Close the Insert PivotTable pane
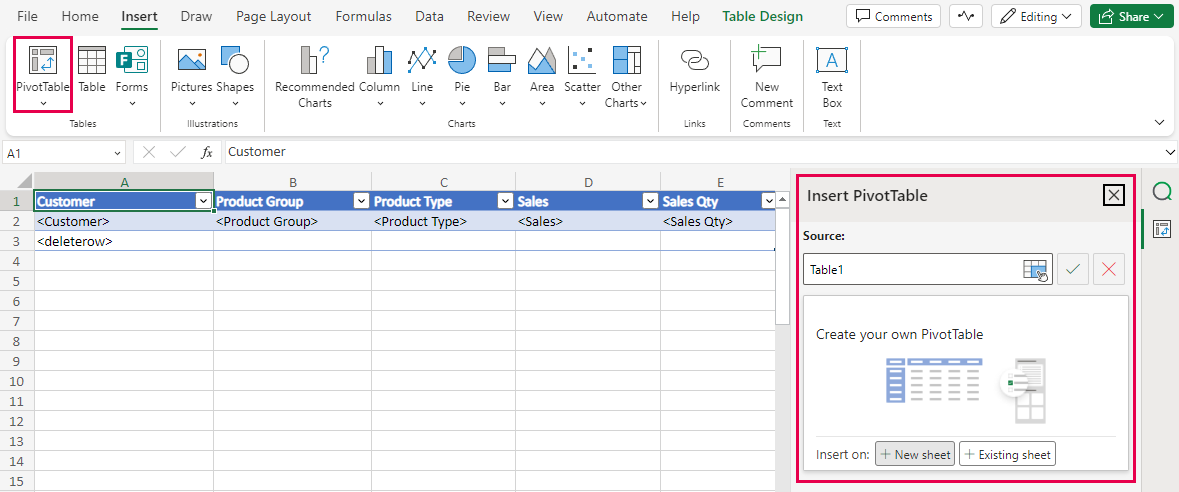Image resolution: width=1179 pixels, height=492 pixels. pyautogui.click(x=1113, y=195)
